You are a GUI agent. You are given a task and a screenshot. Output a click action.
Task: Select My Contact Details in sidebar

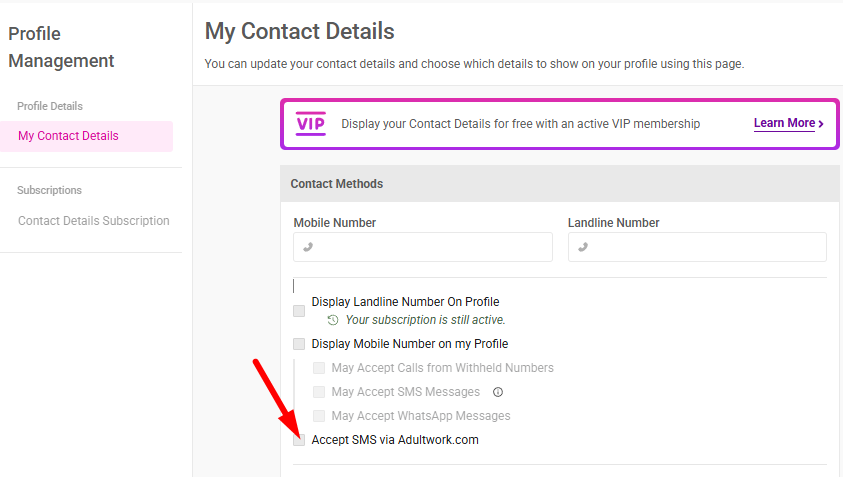tap(68, 136)
